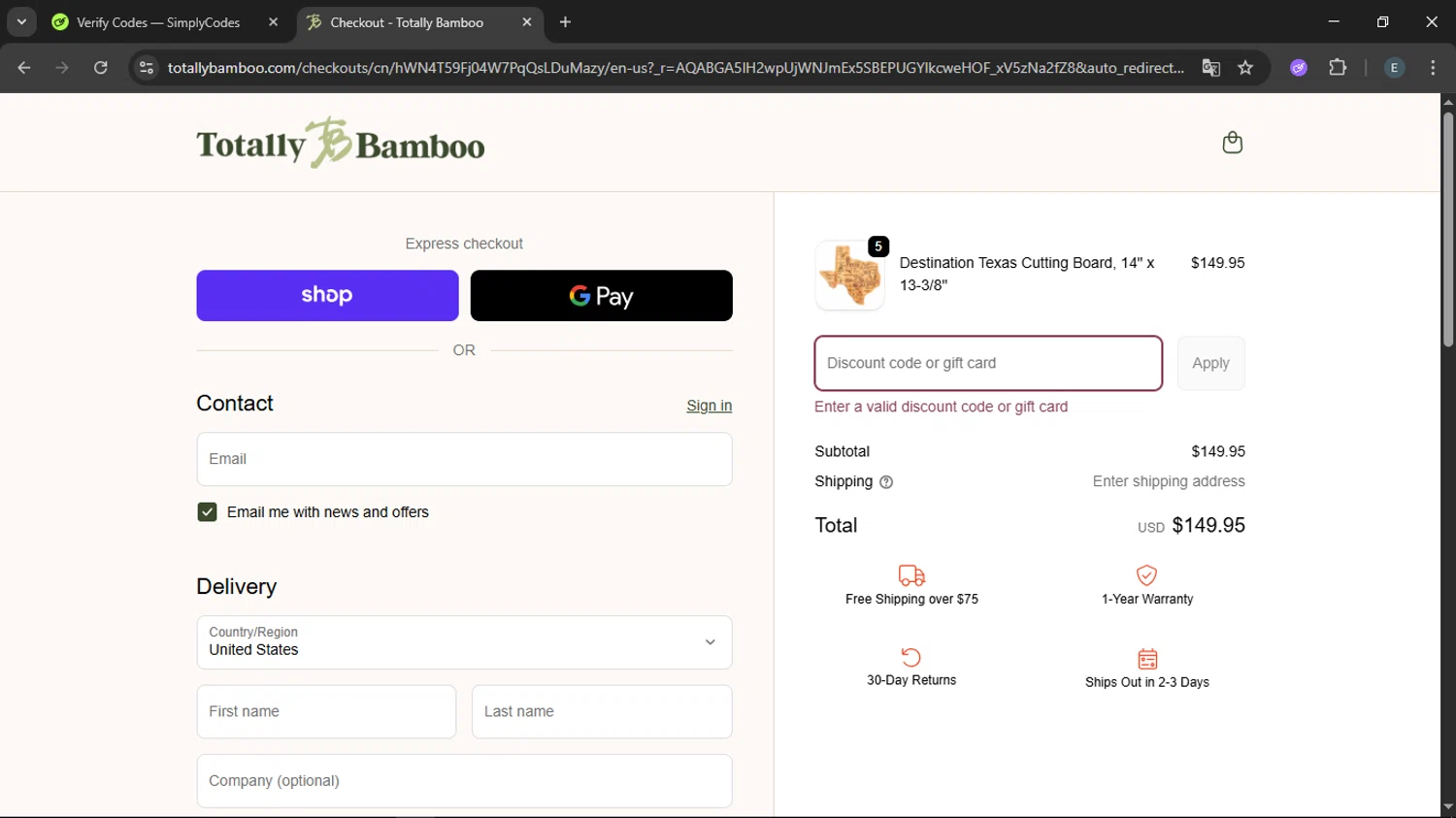The width and height of the screenshot is (1456, 818).
Task: Click the 1-Year Warranty shield icon
Action: coord(1146,575)
